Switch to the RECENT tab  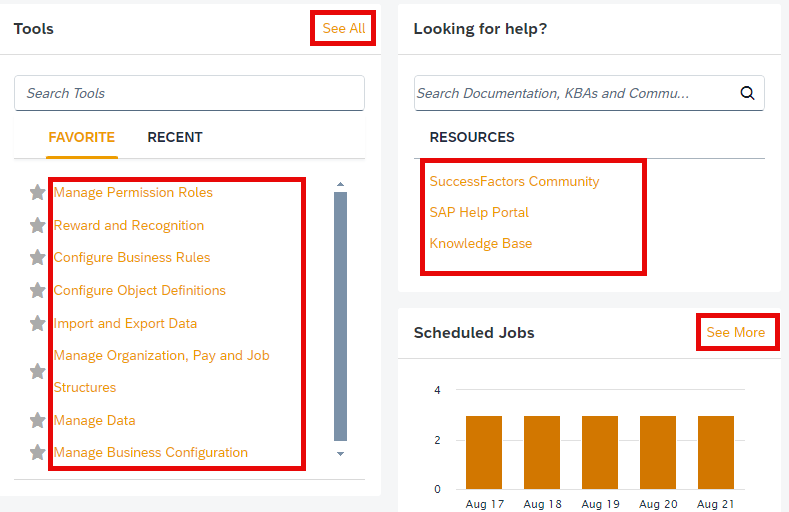pos(175,137)
